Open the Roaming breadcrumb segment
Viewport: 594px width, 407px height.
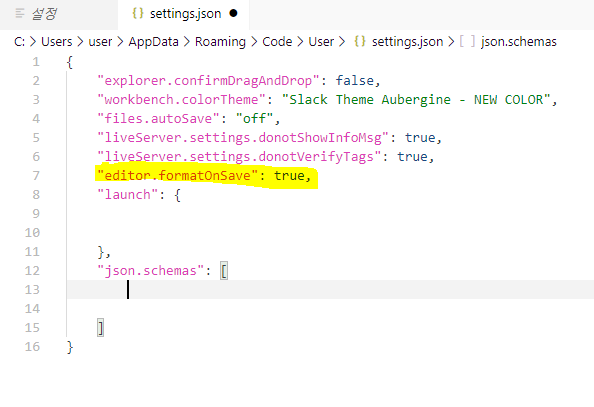[220, 41]
